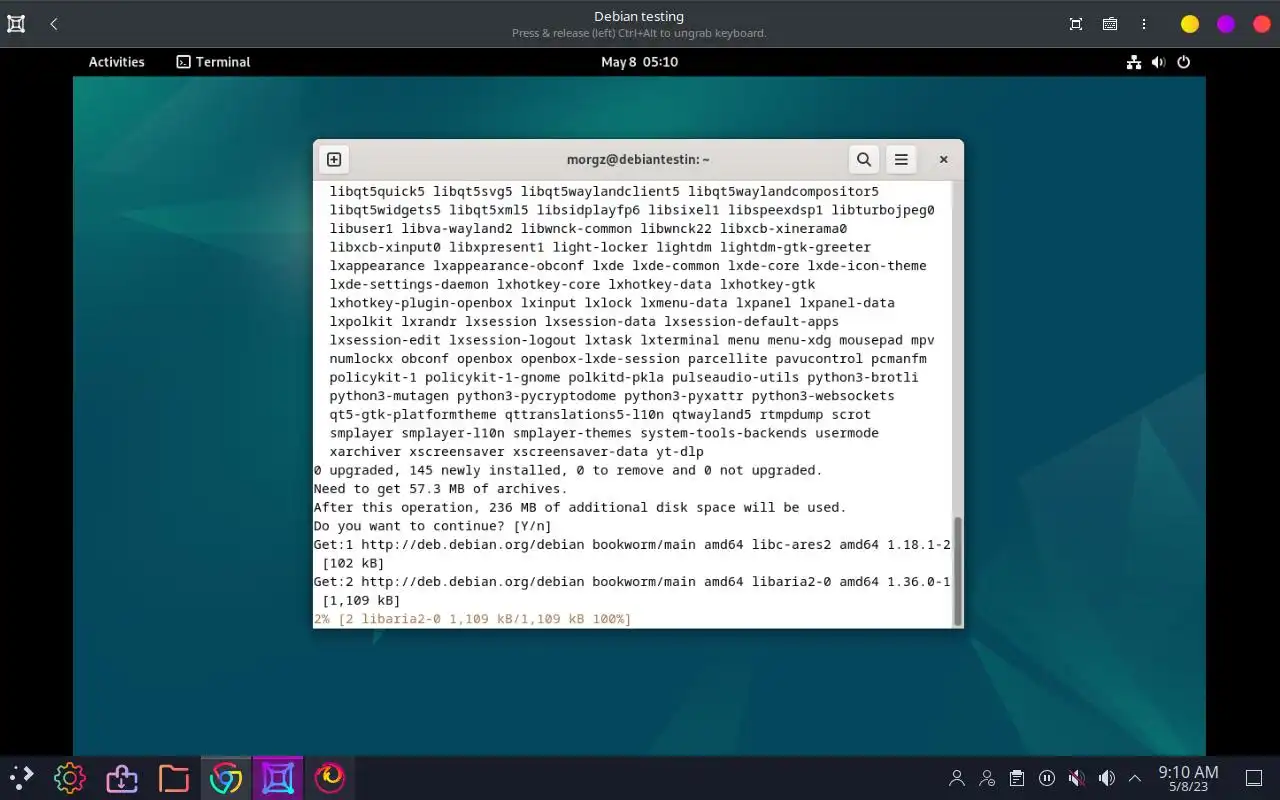Open the Terminal app menu in top bar
Image resolution: width=1280 pixels, height=800 pixels.
(x=213, y=62)
